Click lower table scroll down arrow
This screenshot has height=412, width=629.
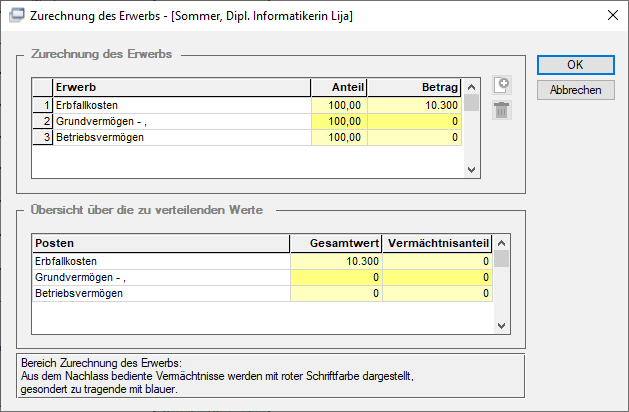tap(501, 326)
